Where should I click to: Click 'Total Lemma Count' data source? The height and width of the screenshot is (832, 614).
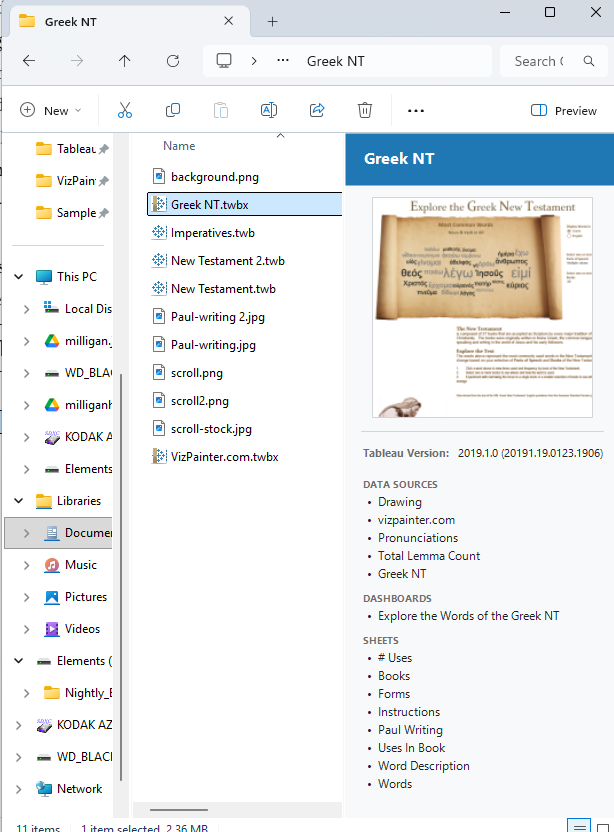(429, 556)
